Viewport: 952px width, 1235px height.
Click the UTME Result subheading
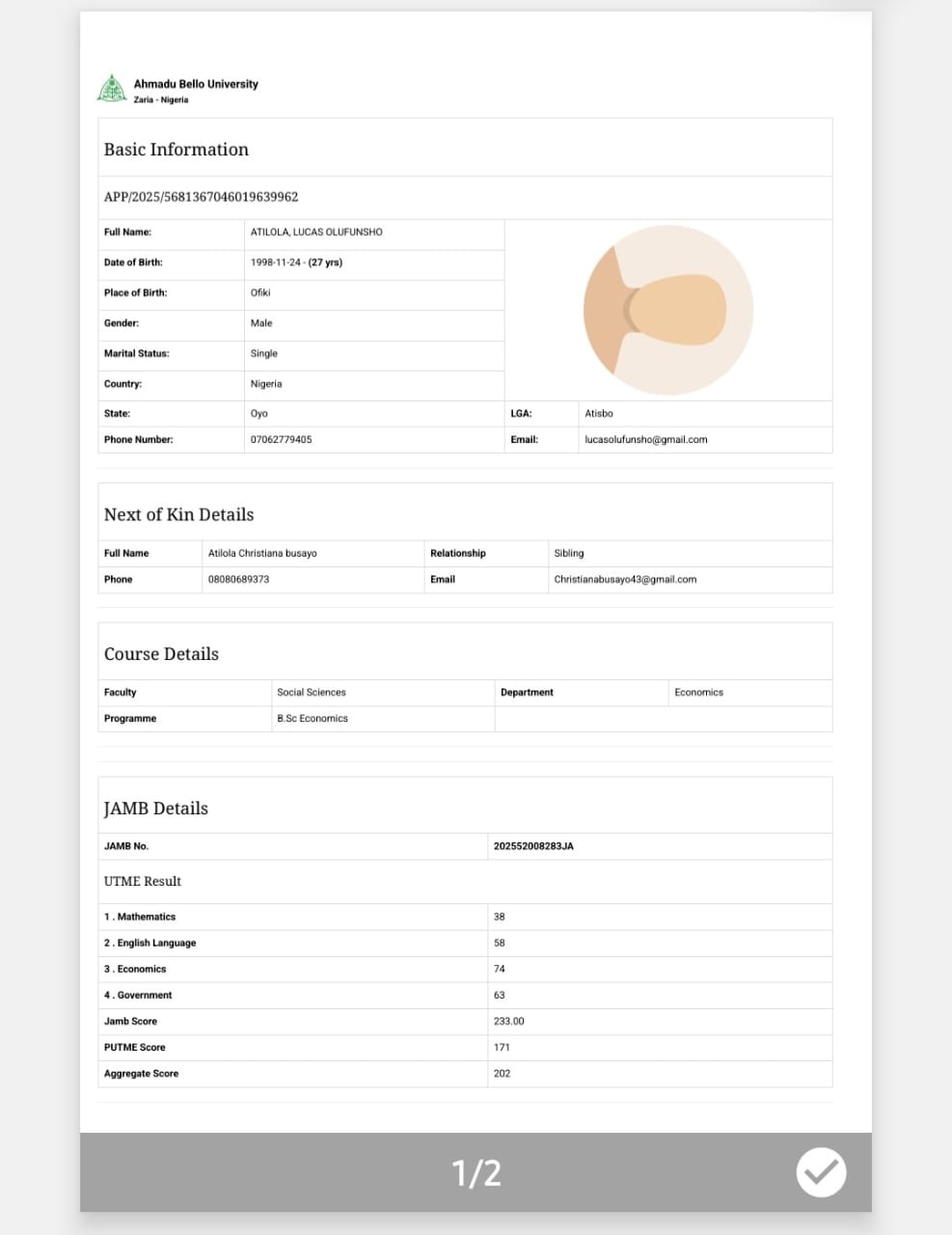143,882
